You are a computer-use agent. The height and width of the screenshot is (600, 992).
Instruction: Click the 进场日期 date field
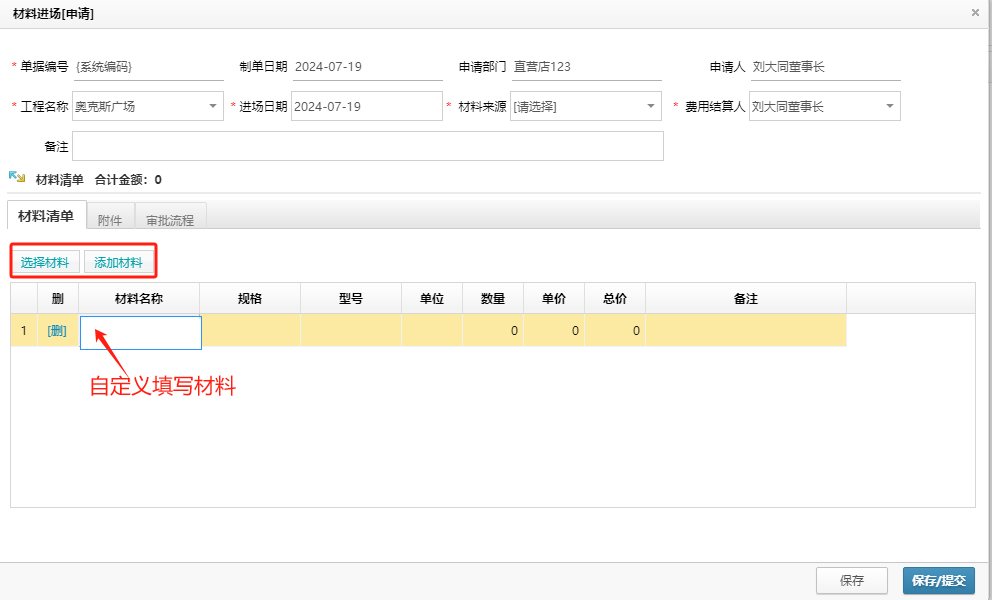pos(365,106)
